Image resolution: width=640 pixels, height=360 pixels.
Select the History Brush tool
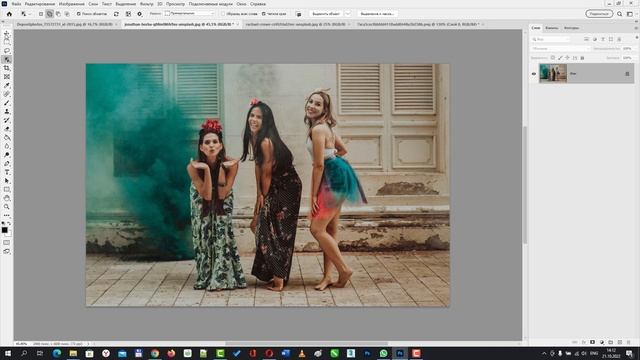[7, 120]
